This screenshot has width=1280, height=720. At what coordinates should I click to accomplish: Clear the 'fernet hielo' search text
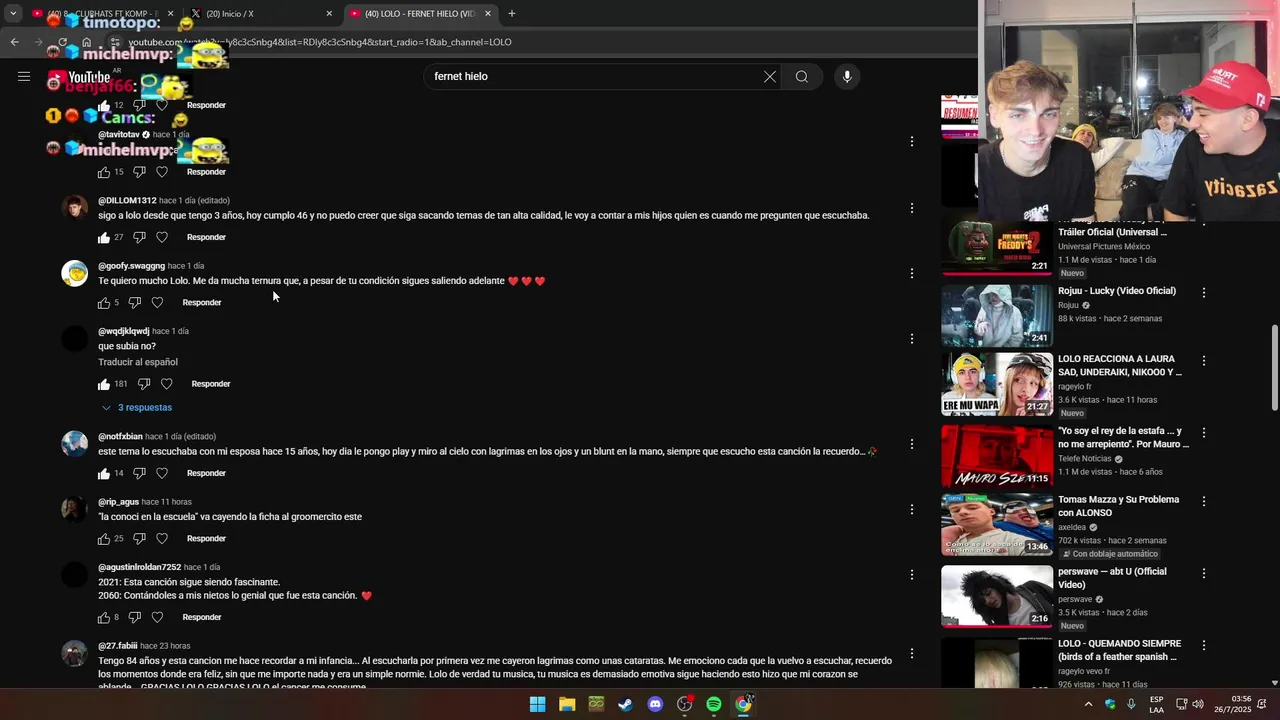770,77
